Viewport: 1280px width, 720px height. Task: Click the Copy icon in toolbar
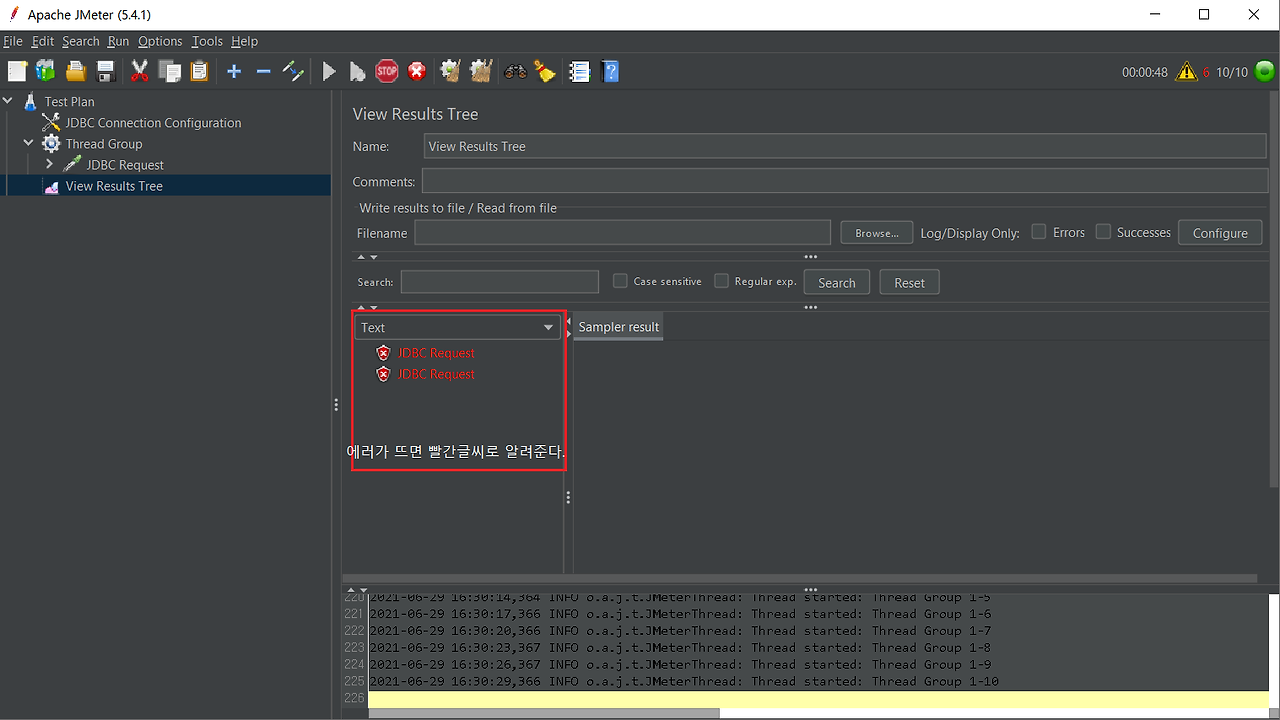170,71
